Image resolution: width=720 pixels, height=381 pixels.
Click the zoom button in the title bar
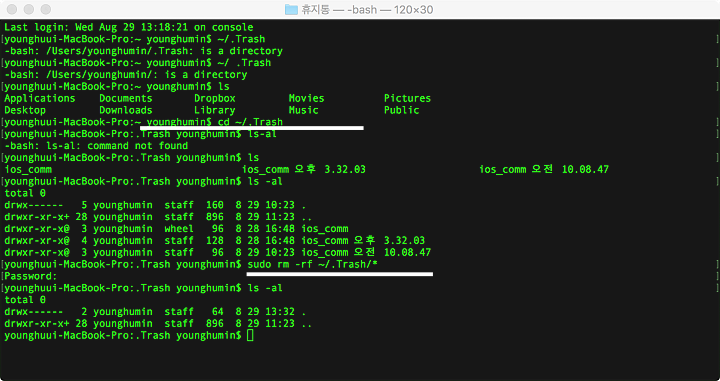pos(45,9)
